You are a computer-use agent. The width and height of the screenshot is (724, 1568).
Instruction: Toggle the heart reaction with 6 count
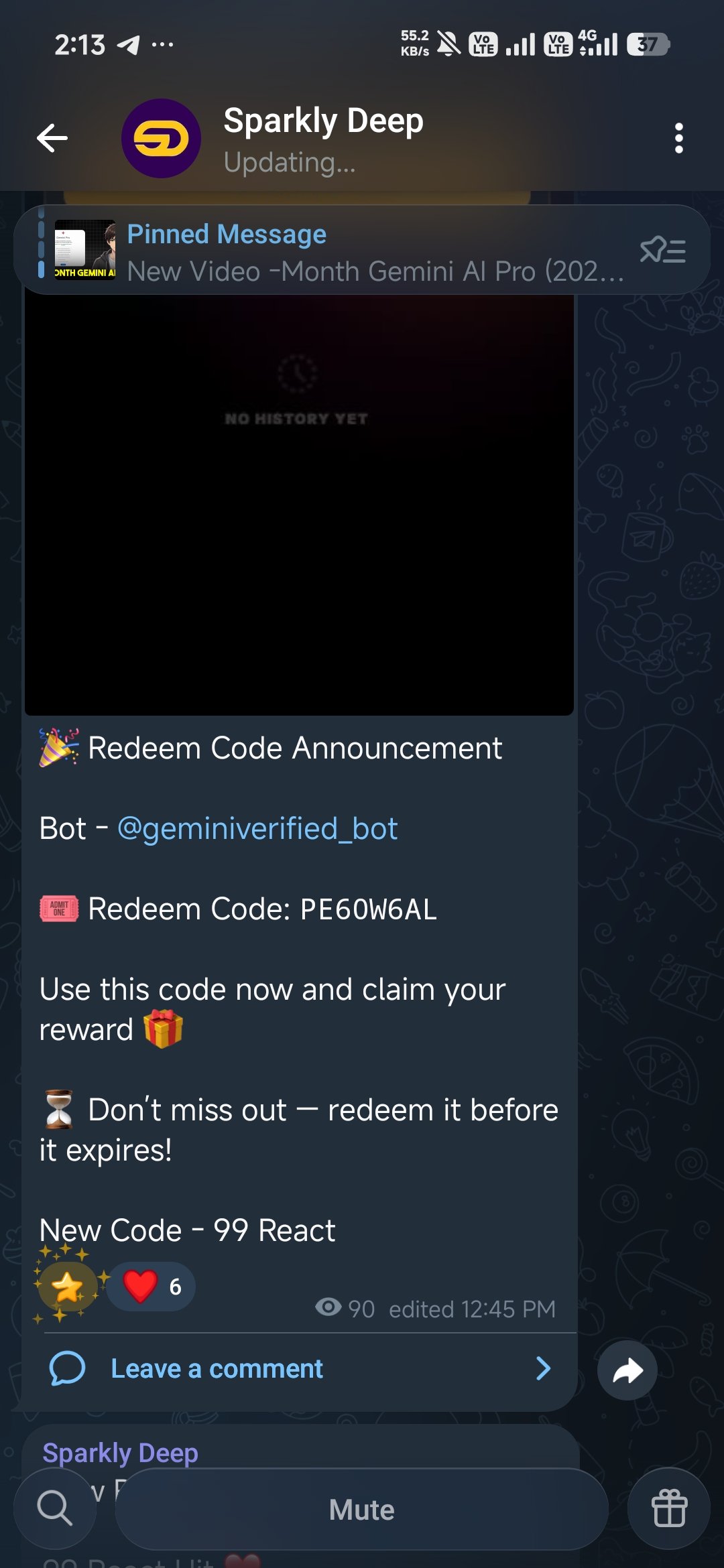click(151, 1287)
